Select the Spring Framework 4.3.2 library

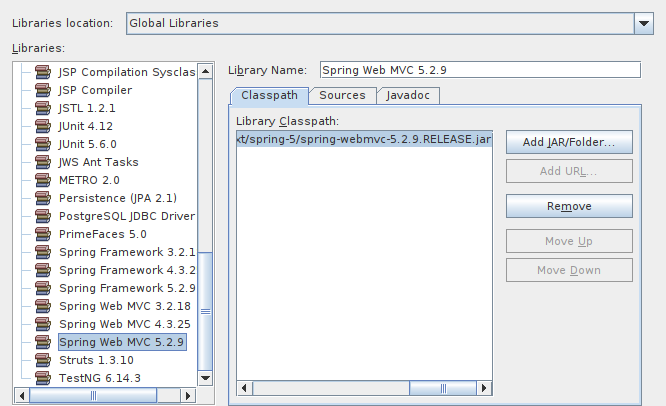127,270
